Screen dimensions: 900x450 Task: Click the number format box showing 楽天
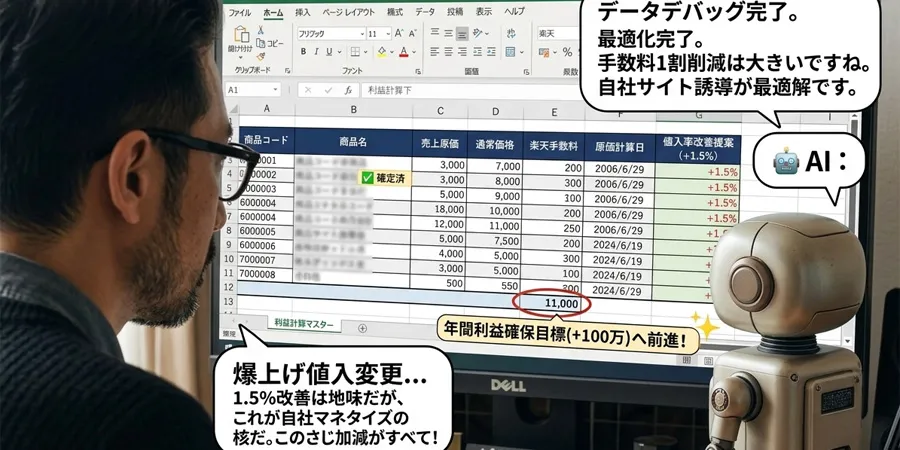point(557,34)
